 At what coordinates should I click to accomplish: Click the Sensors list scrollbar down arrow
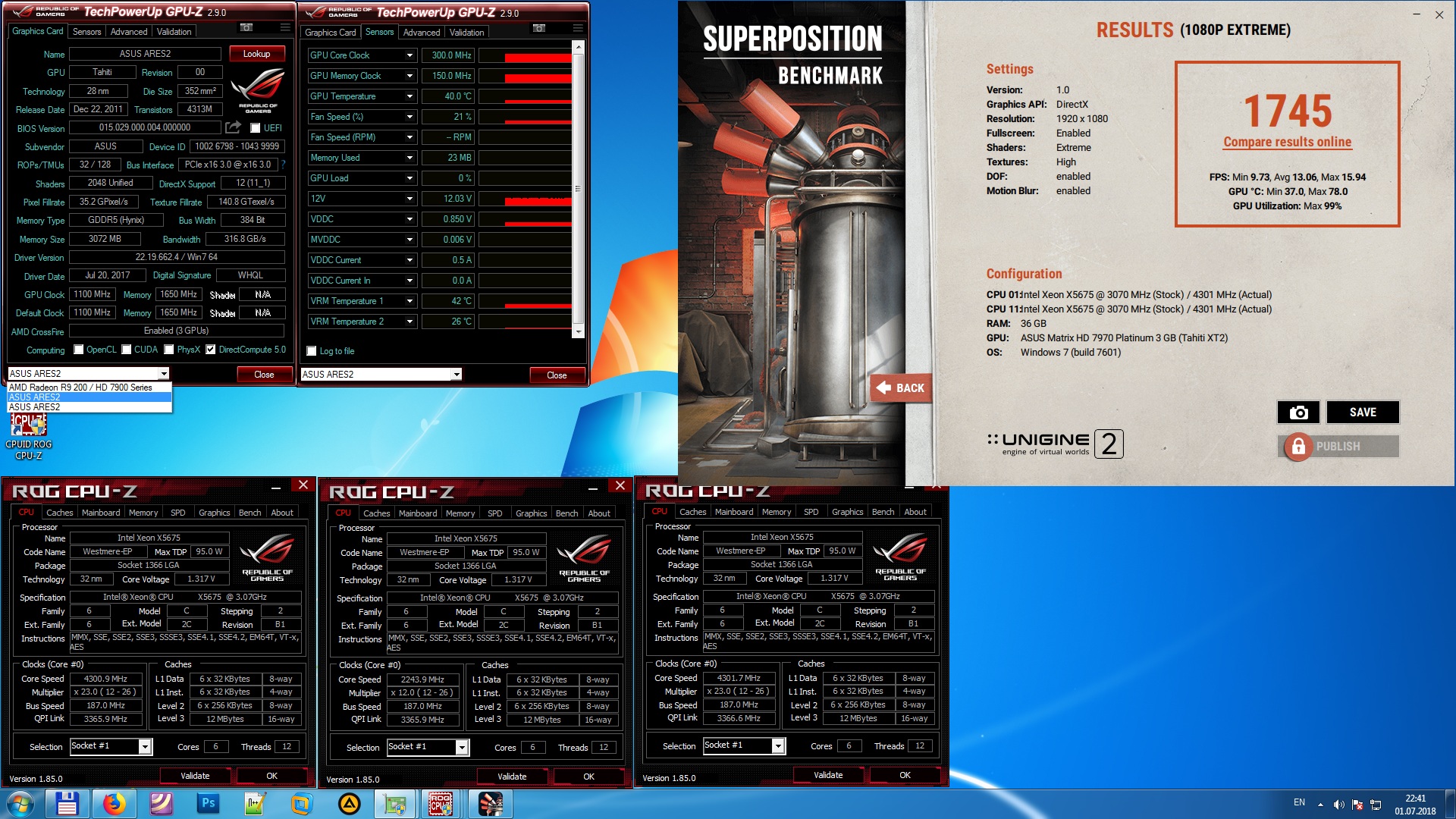point(578,331)
